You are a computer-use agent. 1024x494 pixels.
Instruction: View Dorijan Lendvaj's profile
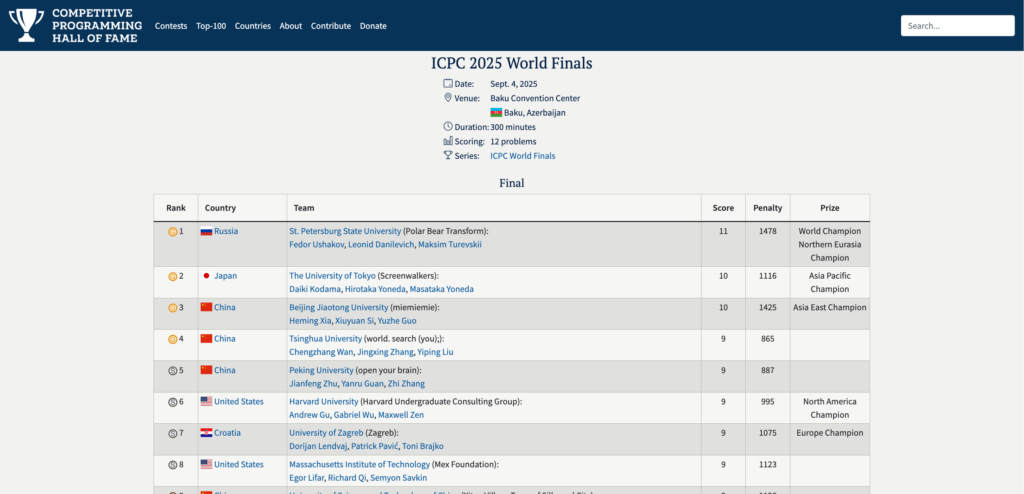pyautogui.click(x=318, y=446)
